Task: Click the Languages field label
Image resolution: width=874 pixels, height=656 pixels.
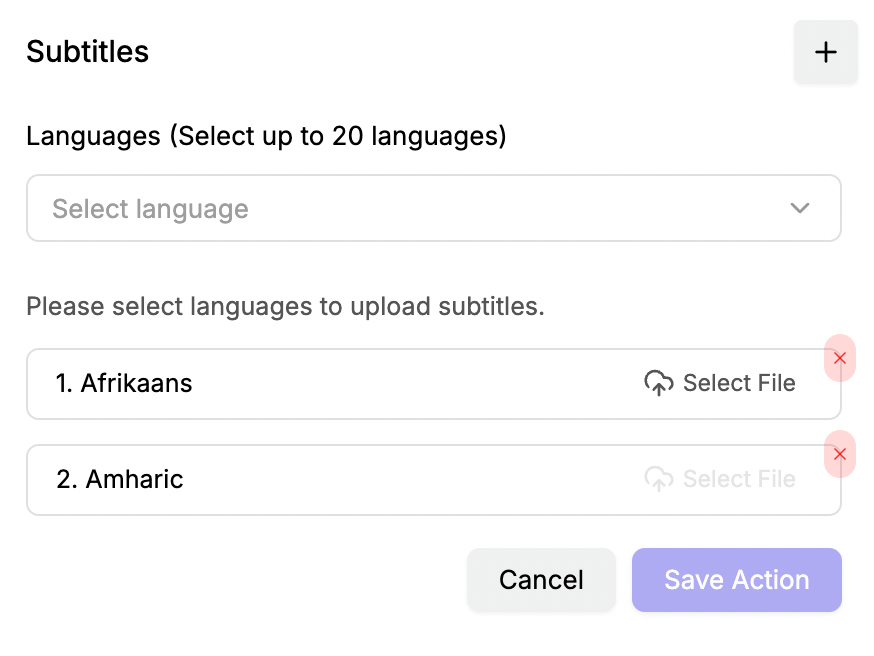Action: 93,136
